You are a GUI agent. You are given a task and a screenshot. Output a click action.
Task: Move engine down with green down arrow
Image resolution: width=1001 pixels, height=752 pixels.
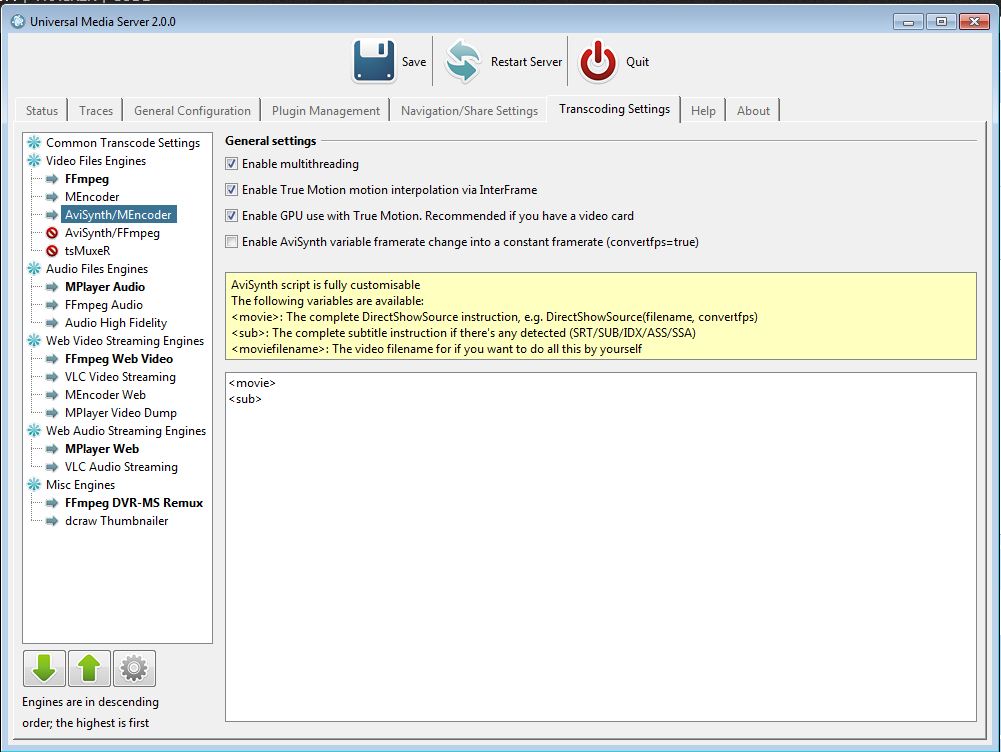click(44, 668)
